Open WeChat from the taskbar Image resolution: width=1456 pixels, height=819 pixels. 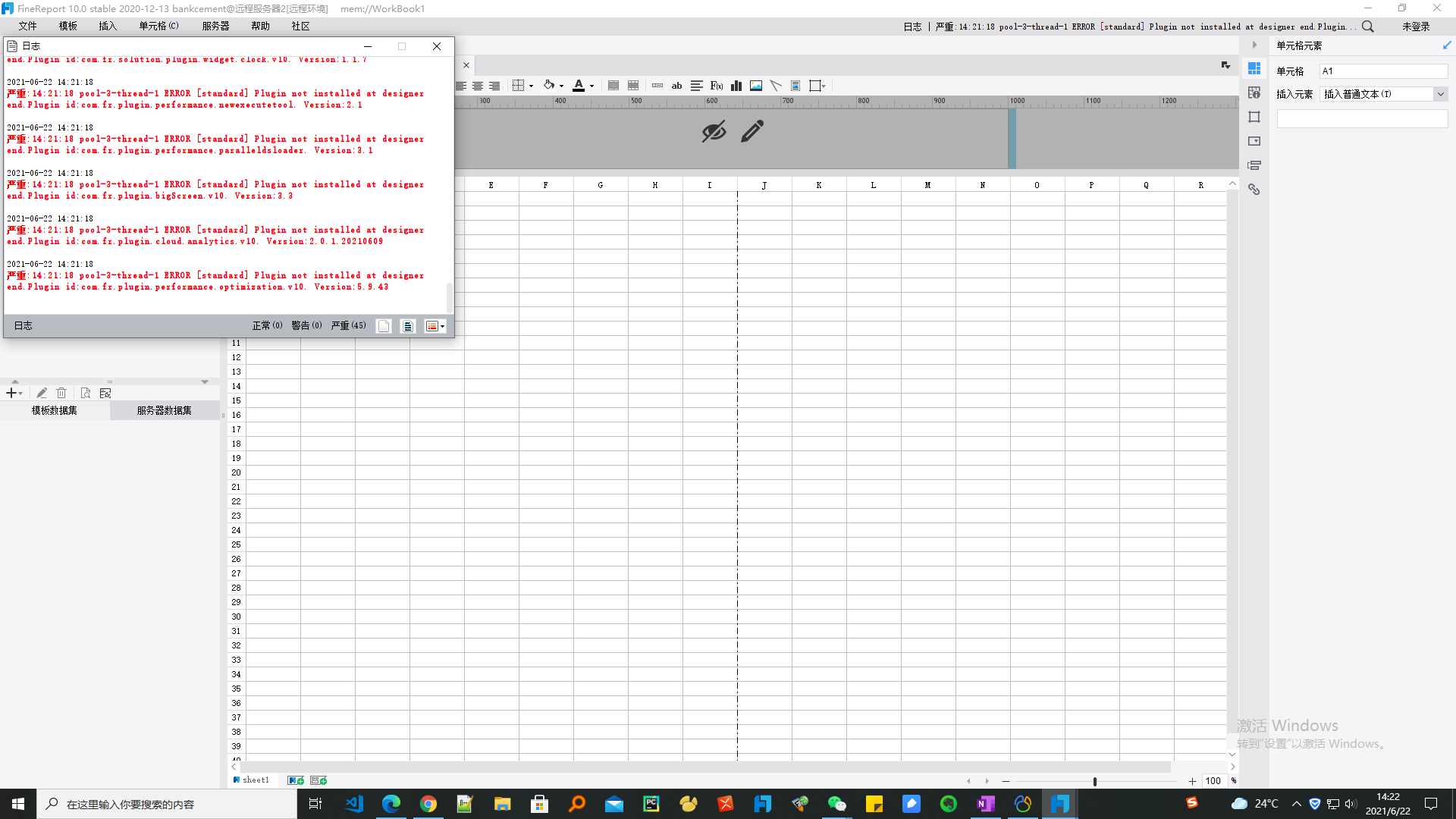[x=837, y=804]
